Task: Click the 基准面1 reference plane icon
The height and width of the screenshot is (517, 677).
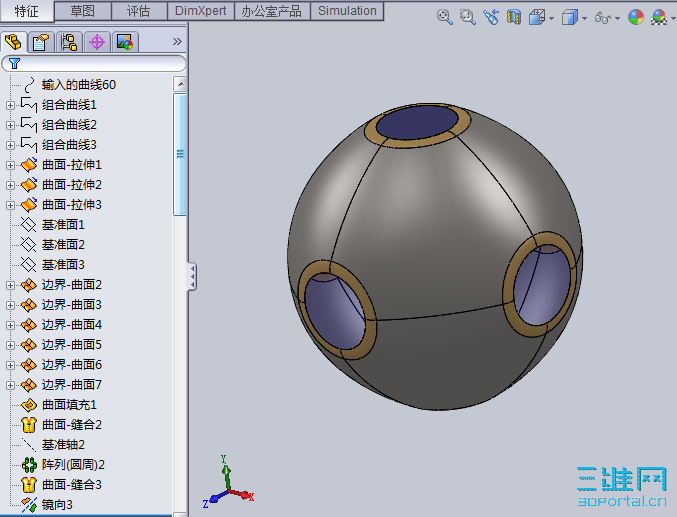Action: tap(29, 225)
